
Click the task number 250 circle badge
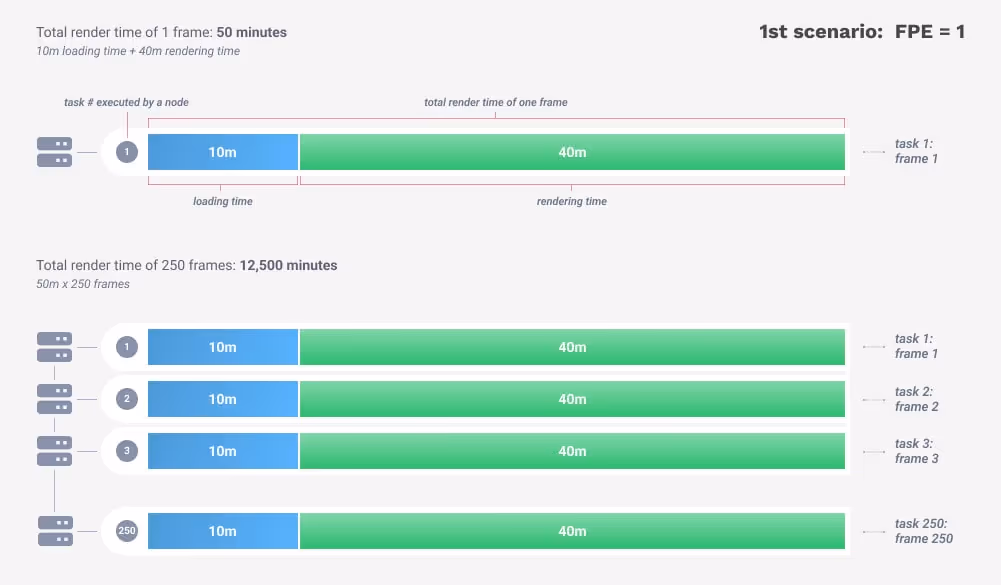127,531
